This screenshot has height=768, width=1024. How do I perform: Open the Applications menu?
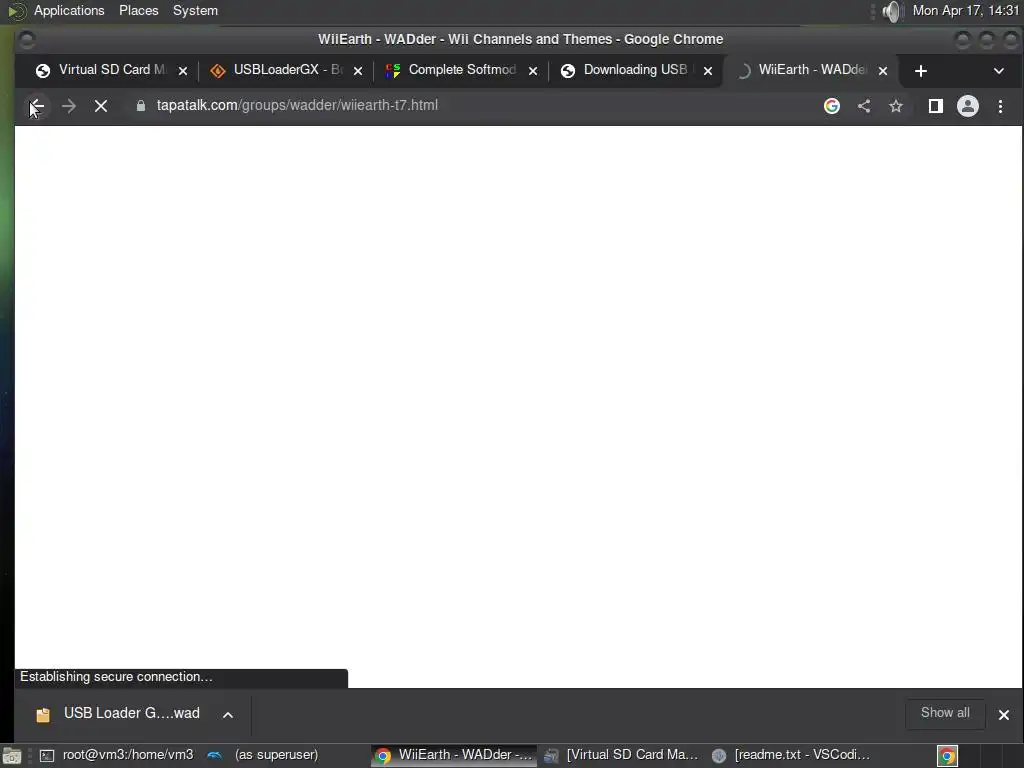point(69,10)
